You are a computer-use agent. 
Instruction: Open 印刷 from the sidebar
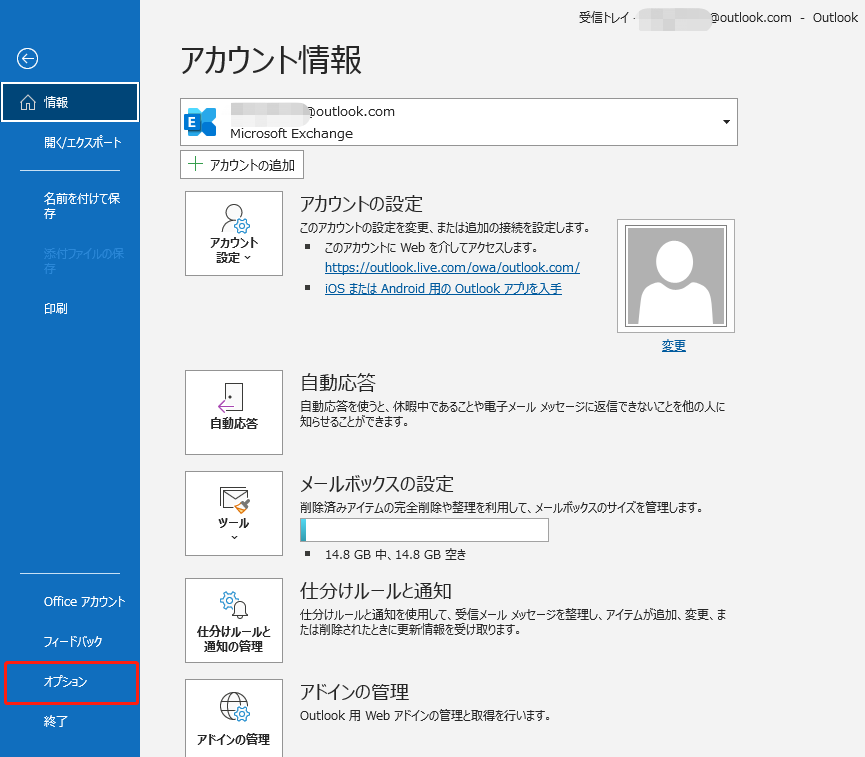click(x=56, y=309)
